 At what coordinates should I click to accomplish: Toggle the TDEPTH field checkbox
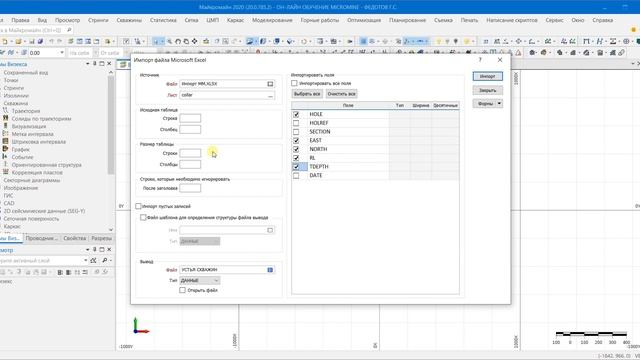296,167
